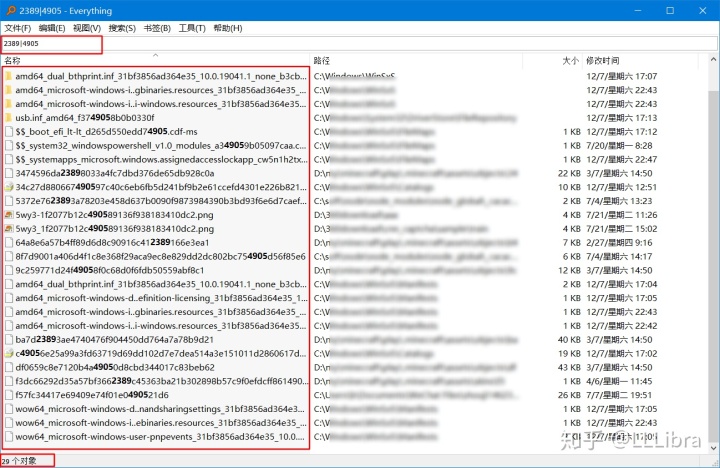
Task: Select $$_boot_efi_lt-lt_d265d550edd74905.cdf-ms file
Action: [x=107, y=132]
